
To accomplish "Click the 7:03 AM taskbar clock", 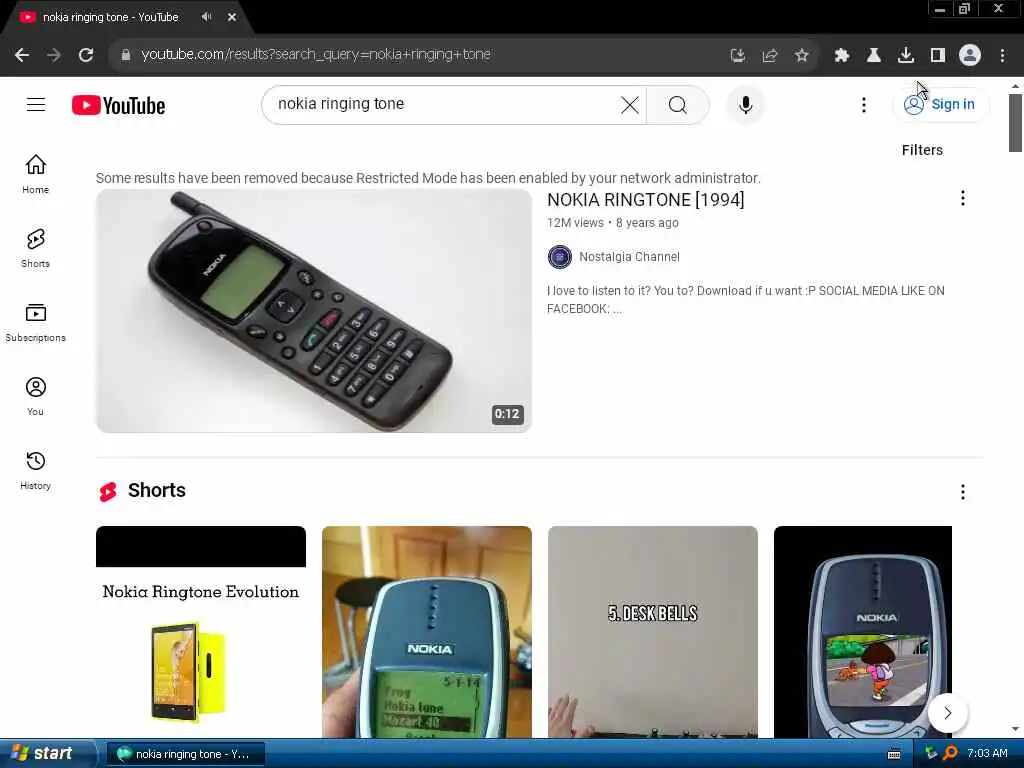I will click(x=987, y=754).
